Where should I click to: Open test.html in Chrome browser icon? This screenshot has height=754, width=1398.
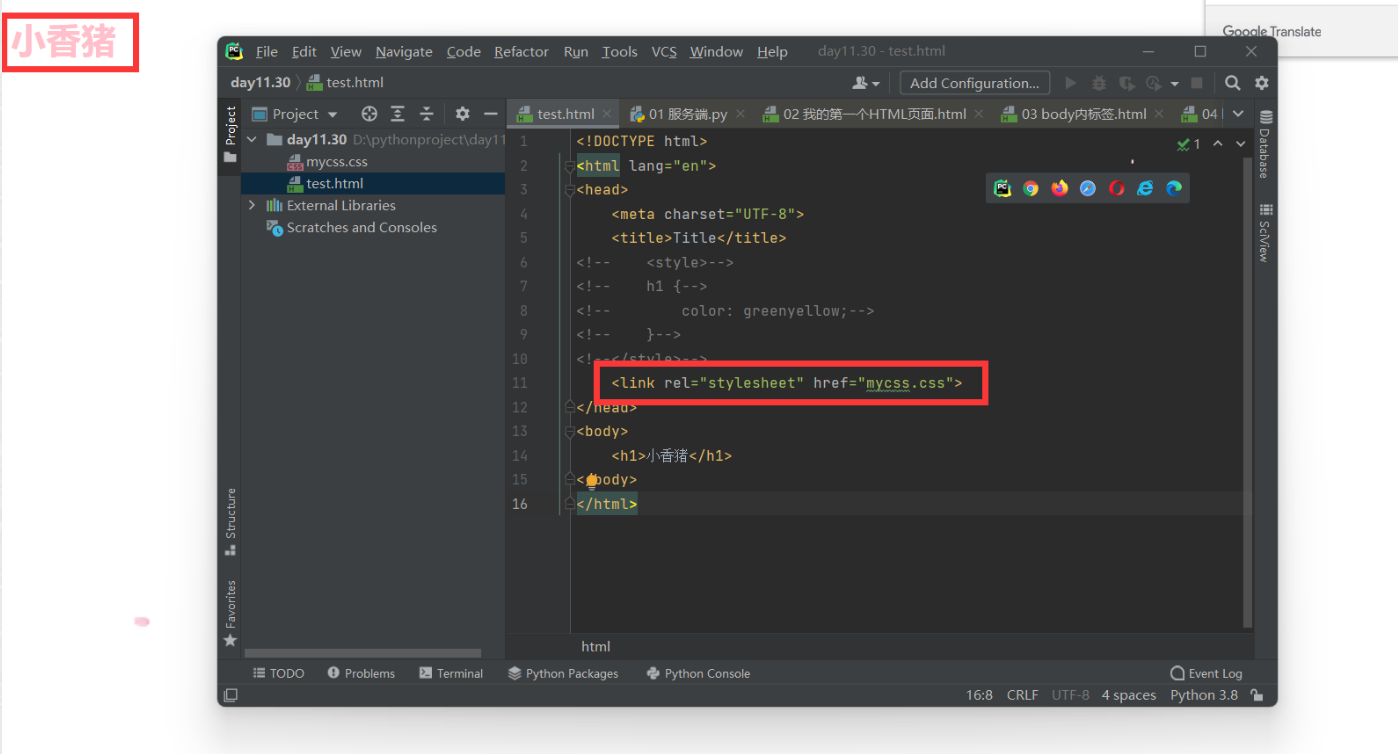pos(1031,188)
